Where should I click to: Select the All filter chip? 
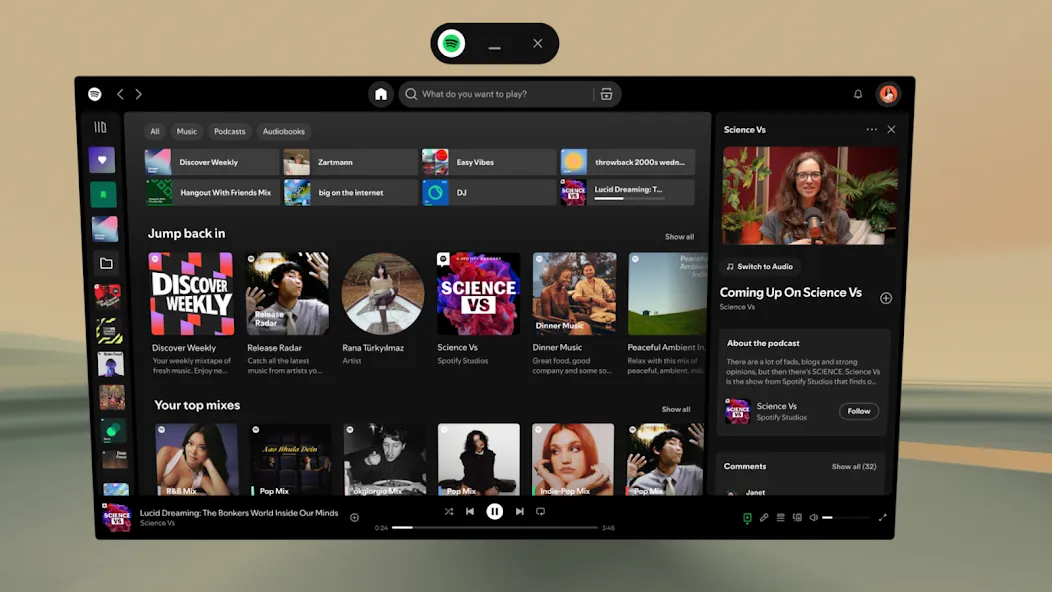tap(154, 132)
